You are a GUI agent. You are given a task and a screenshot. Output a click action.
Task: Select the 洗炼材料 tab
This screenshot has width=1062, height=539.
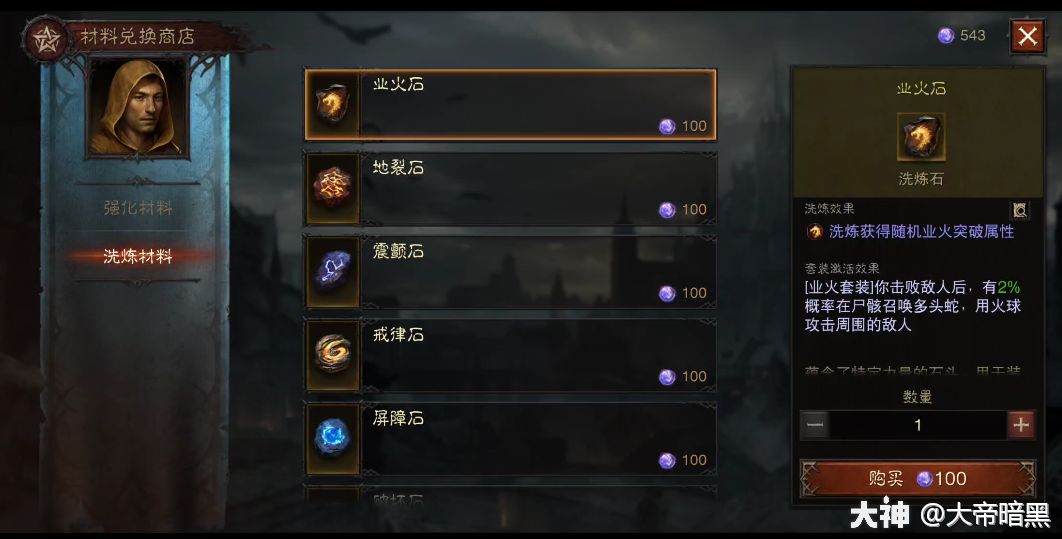pos(137,256)
